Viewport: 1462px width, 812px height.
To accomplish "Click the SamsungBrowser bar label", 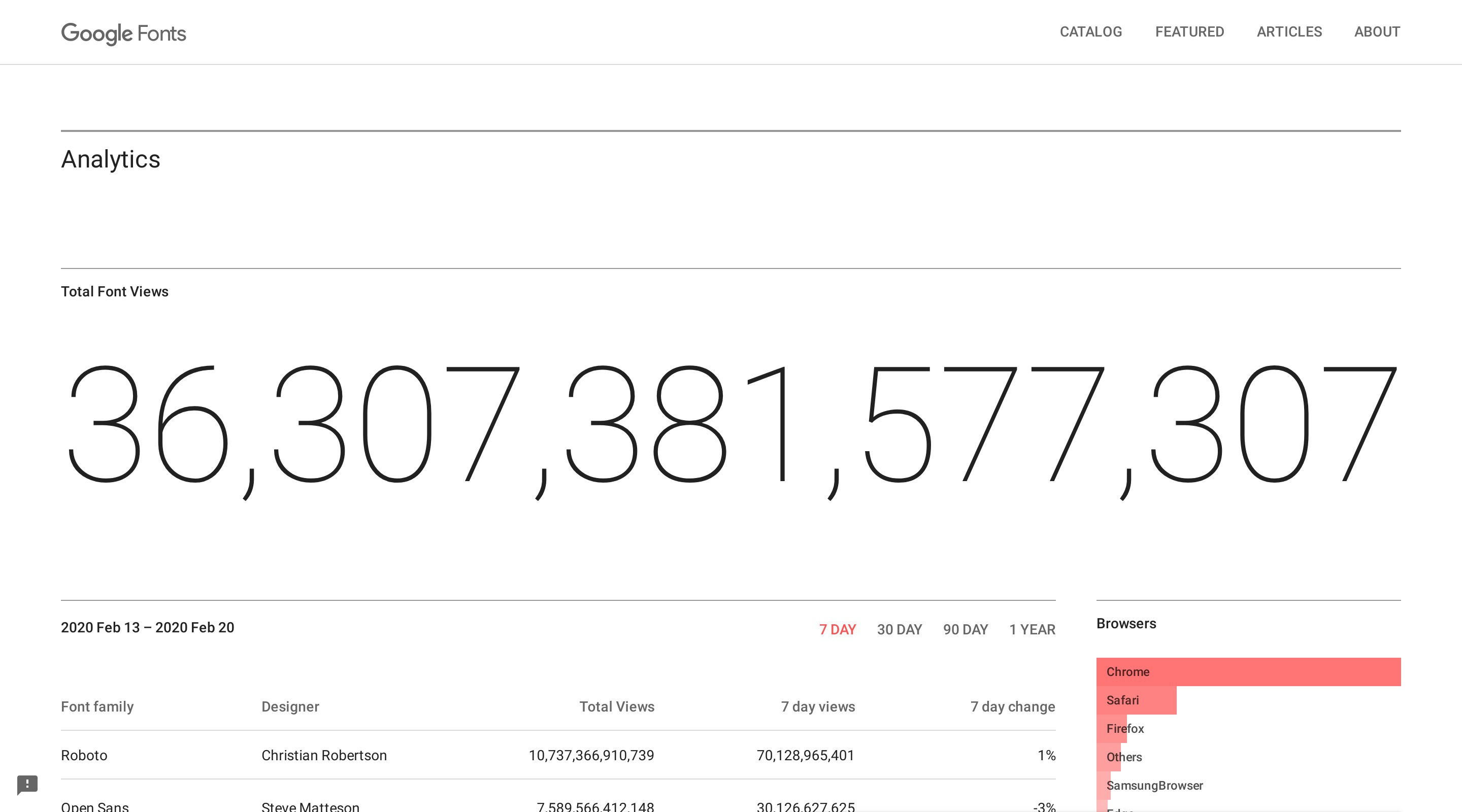I will point(1154,785).
